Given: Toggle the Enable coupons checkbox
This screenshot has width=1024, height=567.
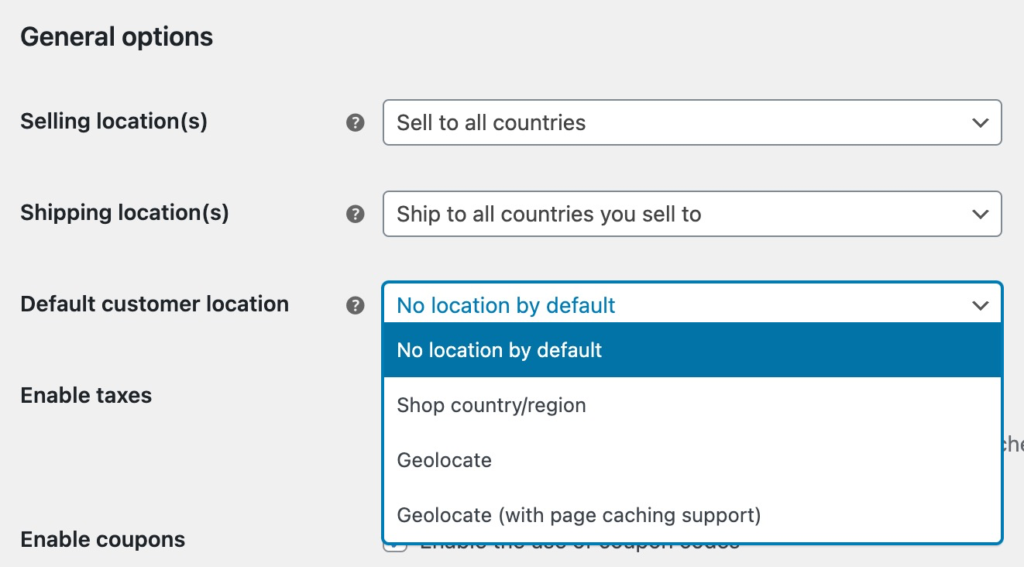Looking at the screenshot, I should pos(395,546).
